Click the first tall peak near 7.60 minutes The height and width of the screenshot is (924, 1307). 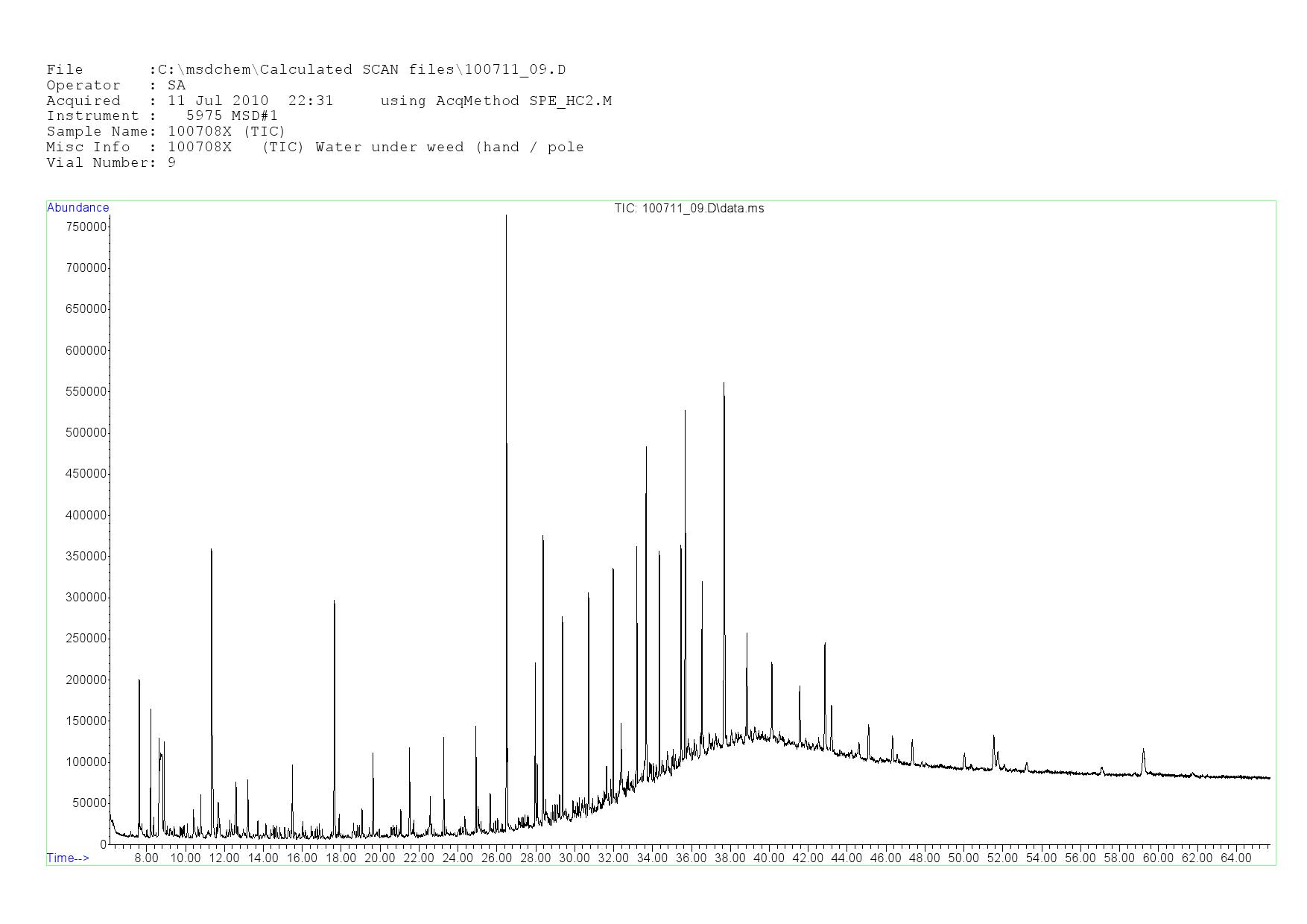tap(139, 681)
